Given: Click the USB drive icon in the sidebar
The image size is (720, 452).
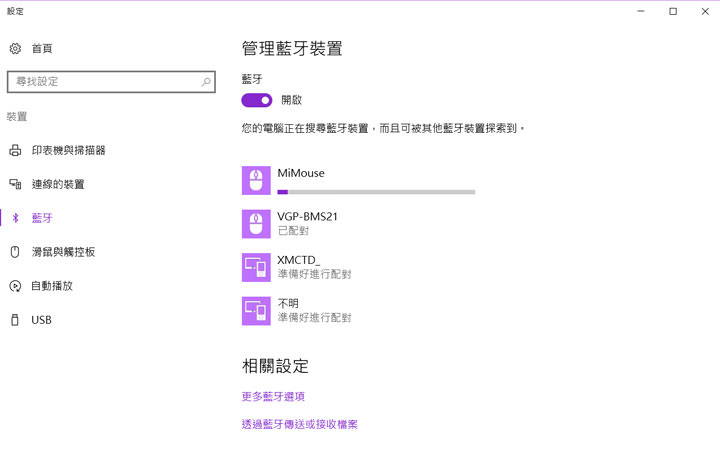Looking at the screenshot, I should (x=15, y=320).
